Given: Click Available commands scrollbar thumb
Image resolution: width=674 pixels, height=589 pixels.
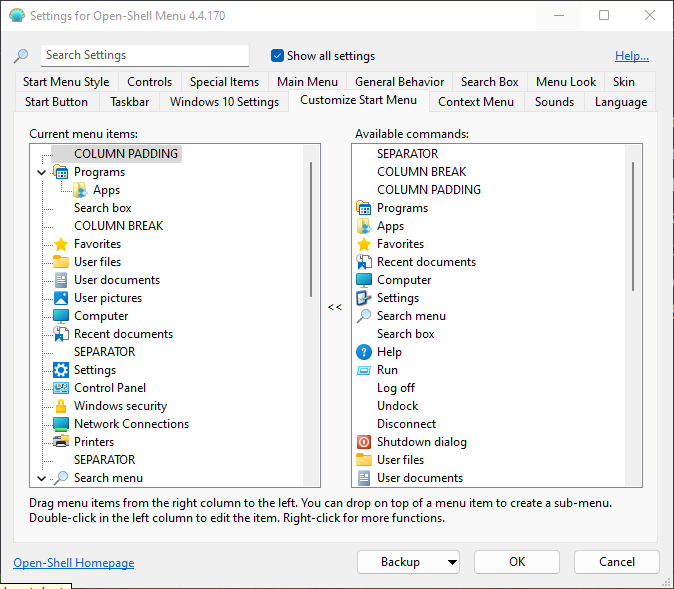Looking at the screenshot, I should coord(632,227).
